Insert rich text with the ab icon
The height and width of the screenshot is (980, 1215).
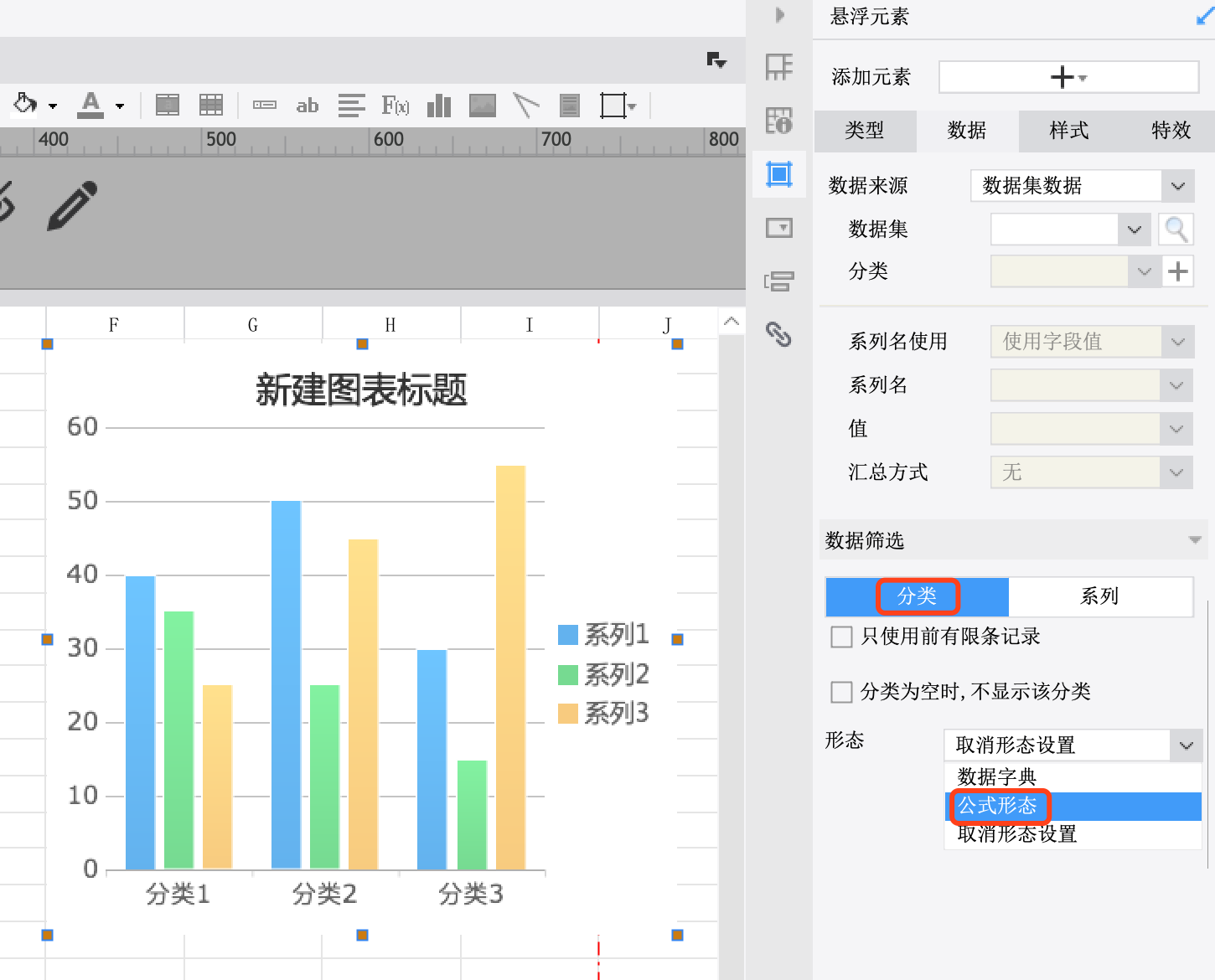308,106
